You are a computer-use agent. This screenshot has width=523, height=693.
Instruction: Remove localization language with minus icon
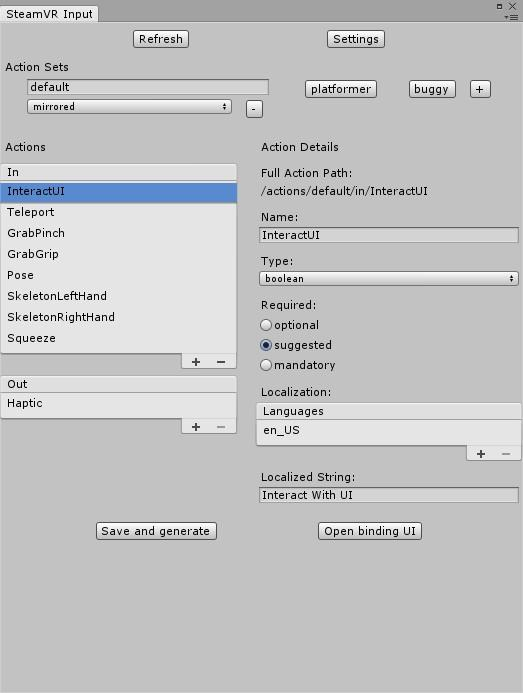506,454
